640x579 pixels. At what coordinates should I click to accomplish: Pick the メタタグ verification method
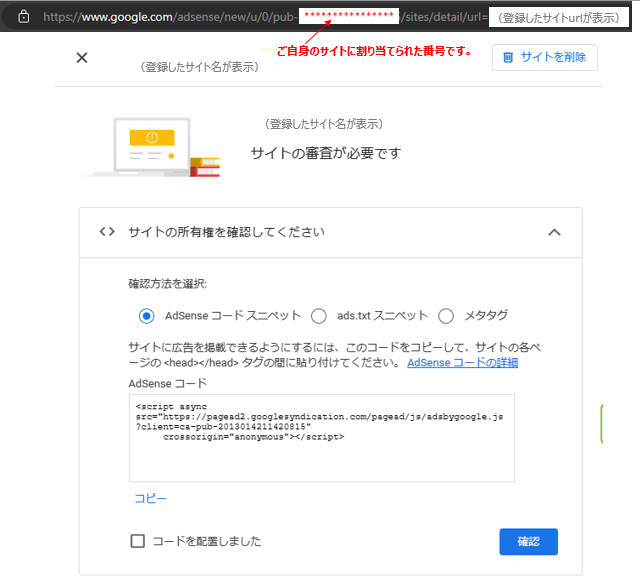(x=446, y=316)
